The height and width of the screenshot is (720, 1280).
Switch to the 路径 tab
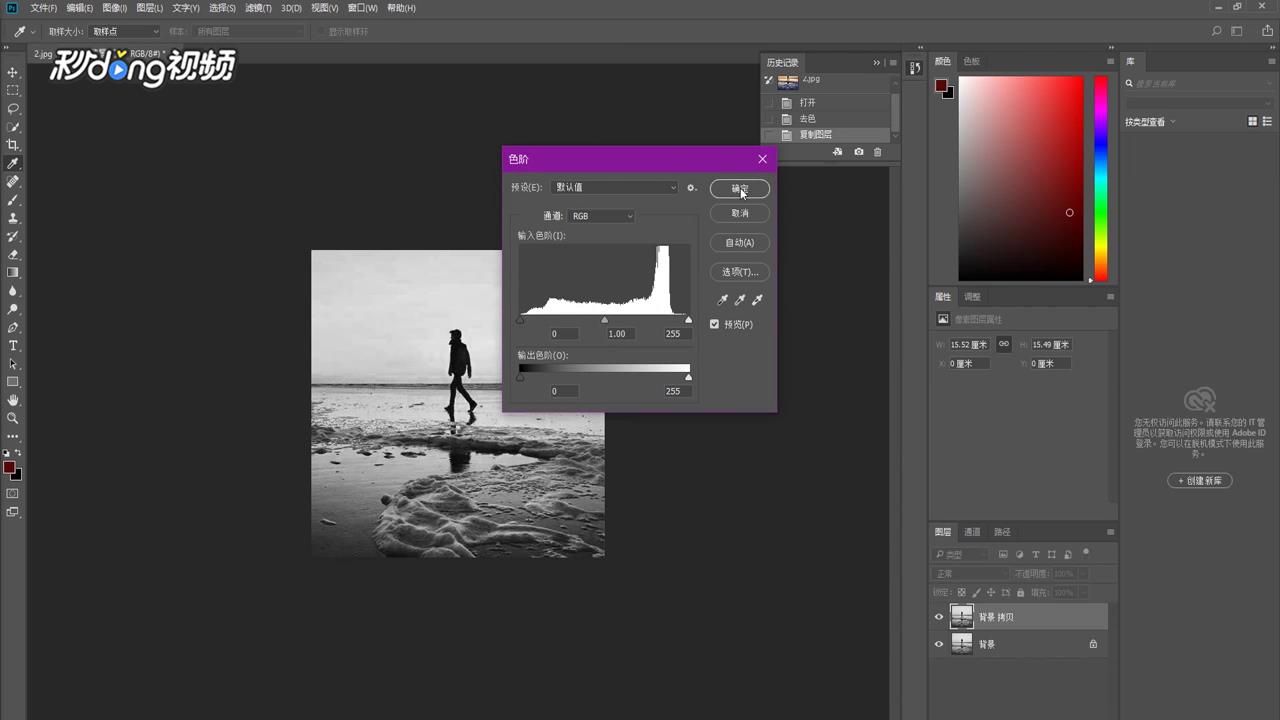pyautogui.click(x=1002, y=532)
